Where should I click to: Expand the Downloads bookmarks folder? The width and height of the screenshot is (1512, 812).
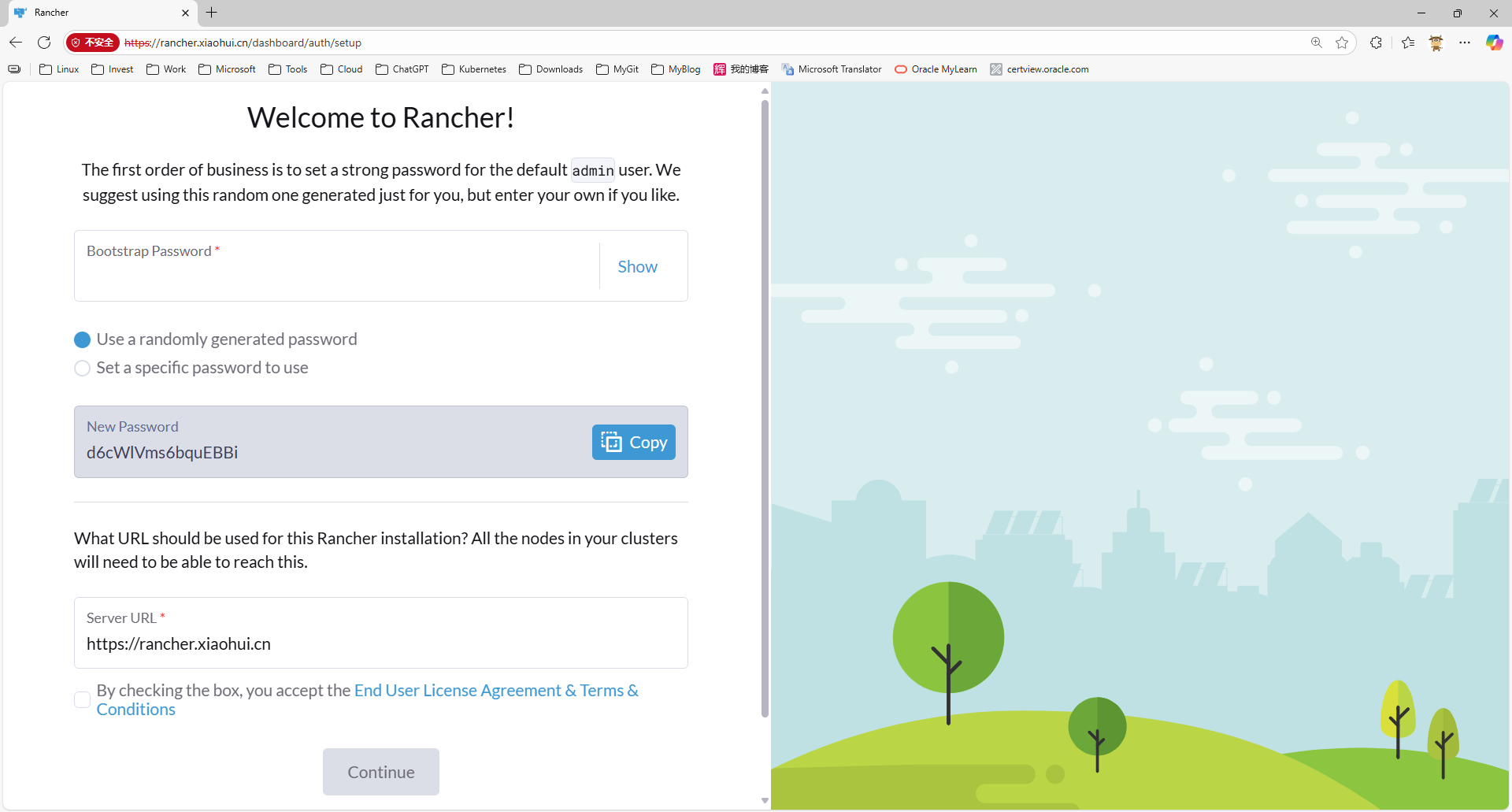(x=551, y=69)
